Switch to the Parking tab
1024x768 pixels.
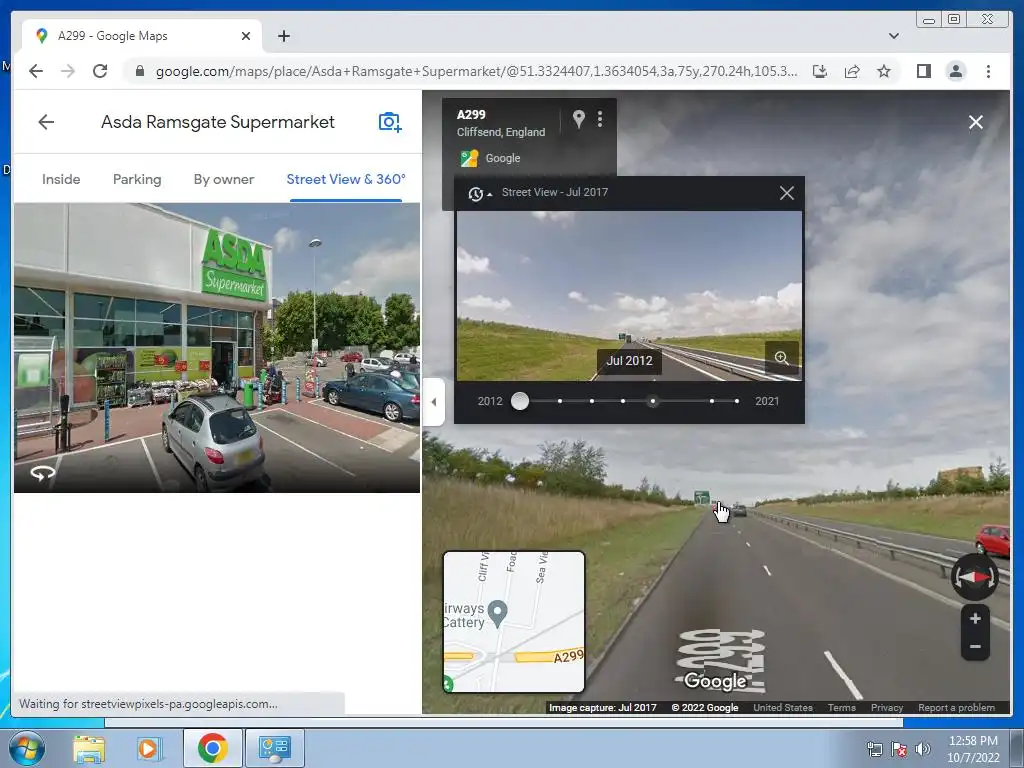136,179
